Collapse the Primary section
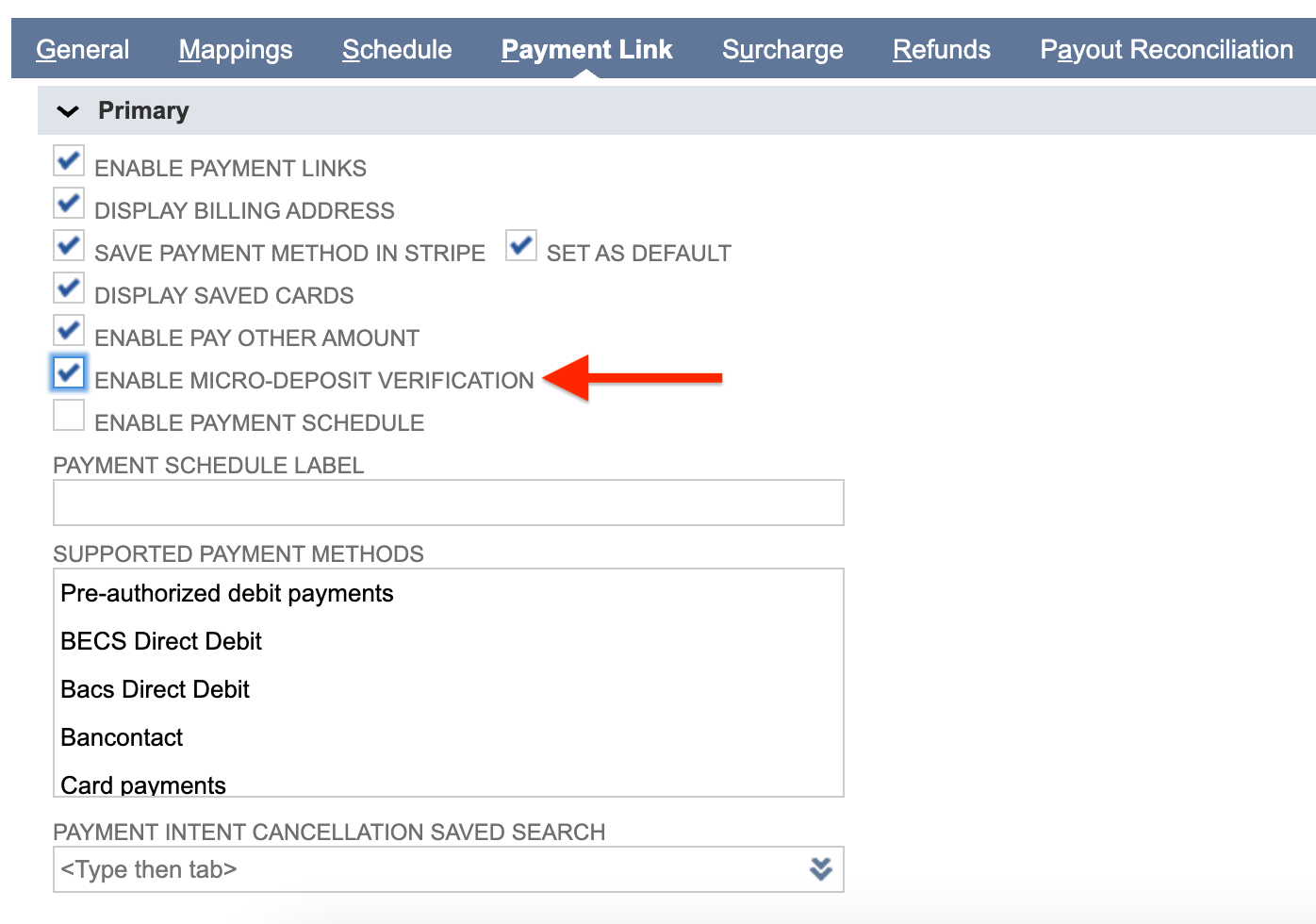Image resolution: width=1316 pixels, height=924 pixels. pos(67,110)
